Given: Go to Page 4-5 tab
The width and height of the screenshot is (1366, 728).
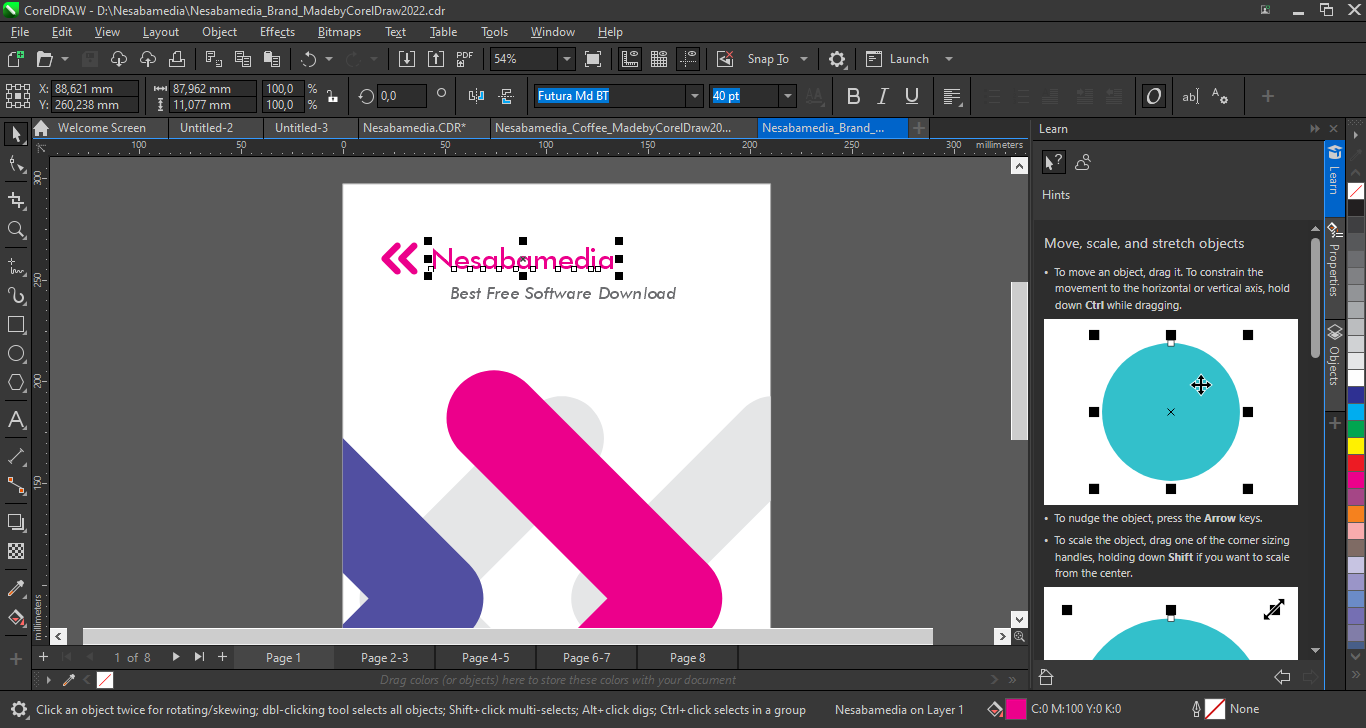Looking at the screenshot, I should click(x=485, y=657).
